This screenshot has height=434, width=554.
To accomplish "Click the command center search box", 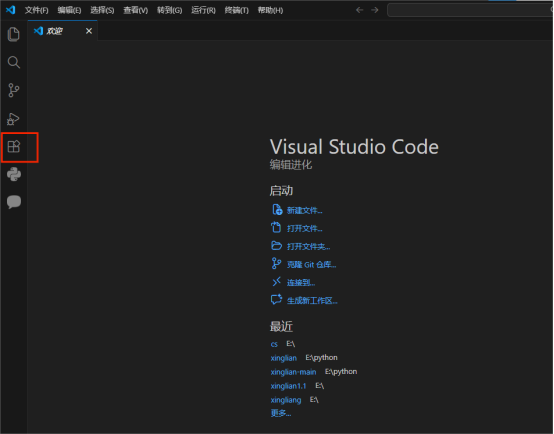I will [x=470, y=10].
